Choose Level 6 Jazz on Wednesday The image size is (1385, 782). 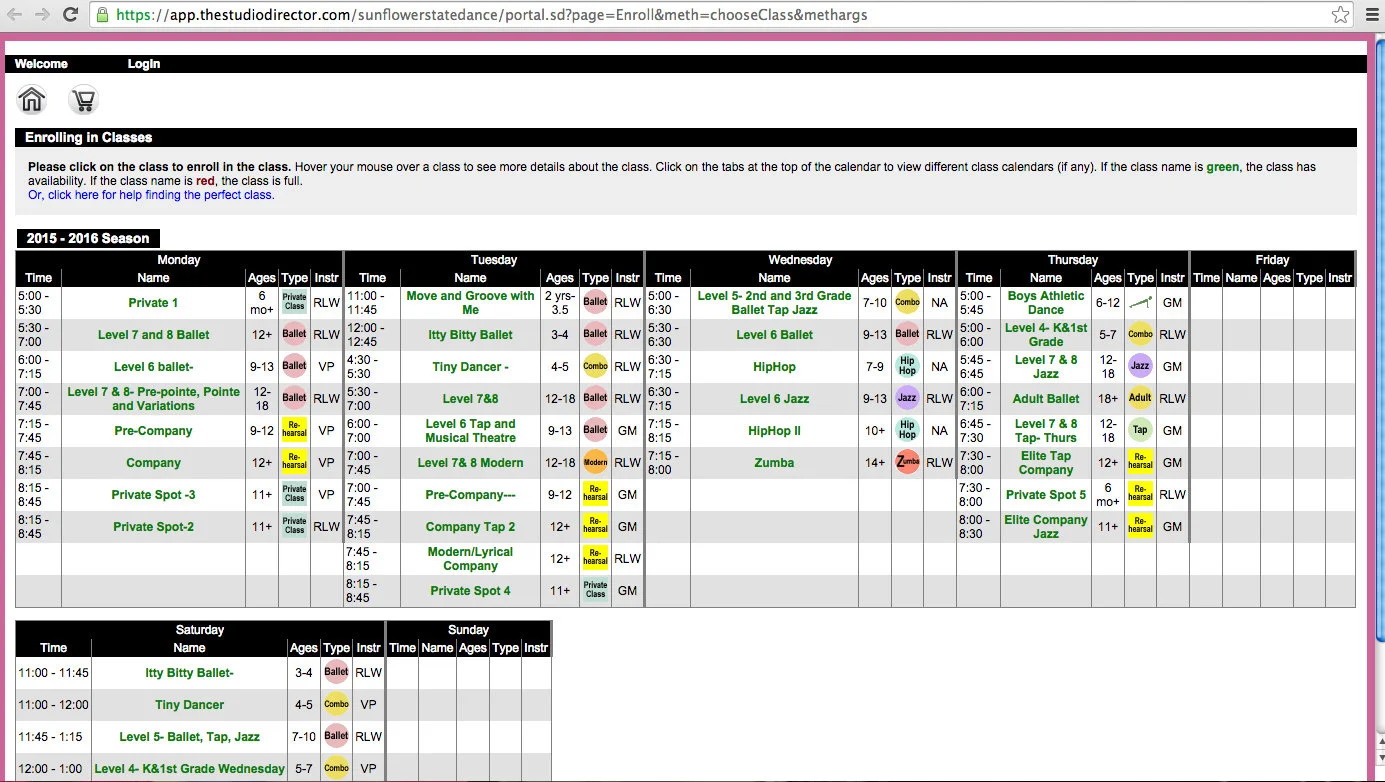click(774, 399)
